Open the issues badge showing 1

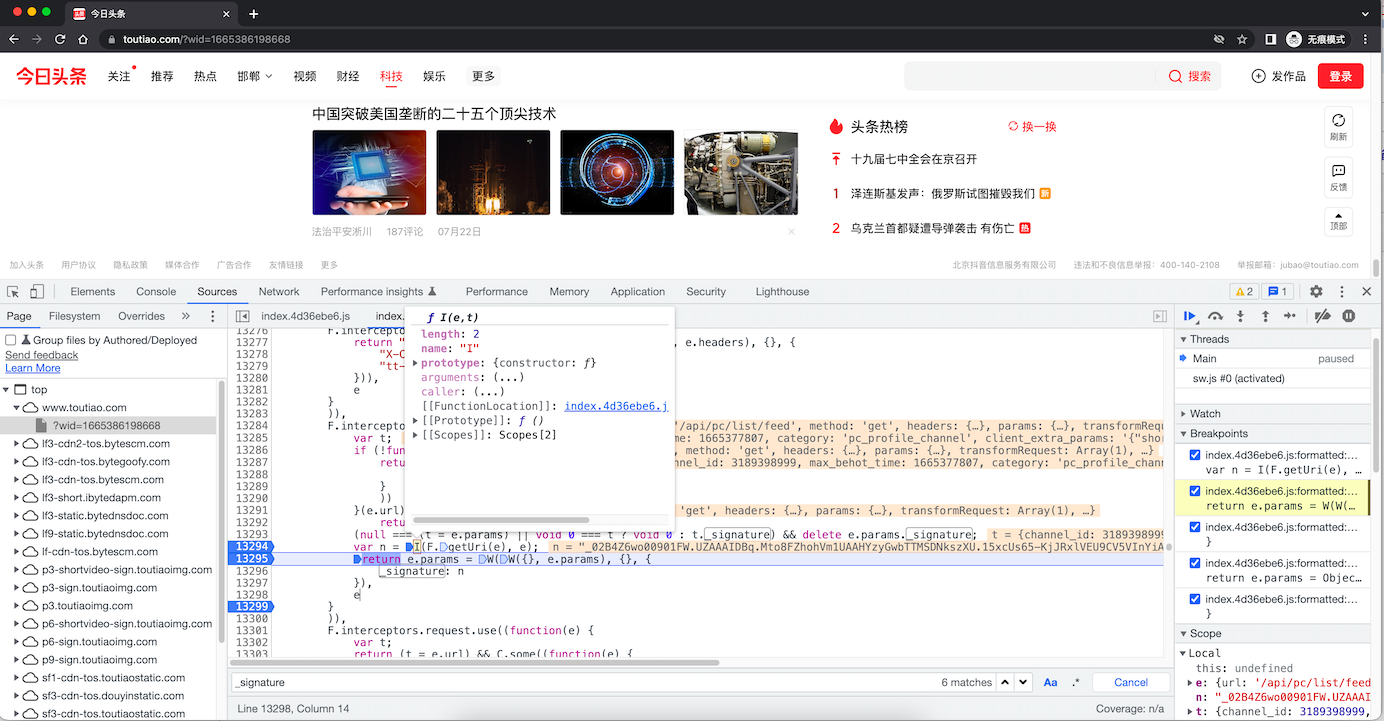coord(1277,292)
